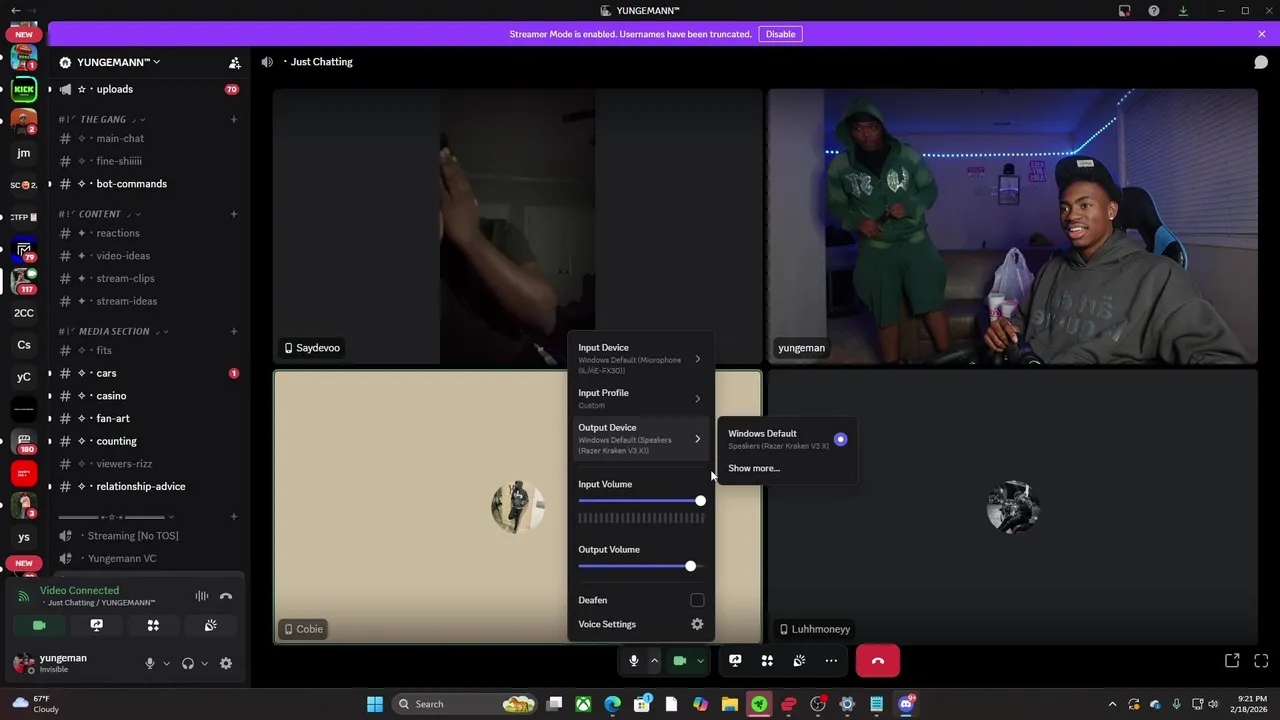Toggle the Just Chatting speaker icon in header

[267, 62]
